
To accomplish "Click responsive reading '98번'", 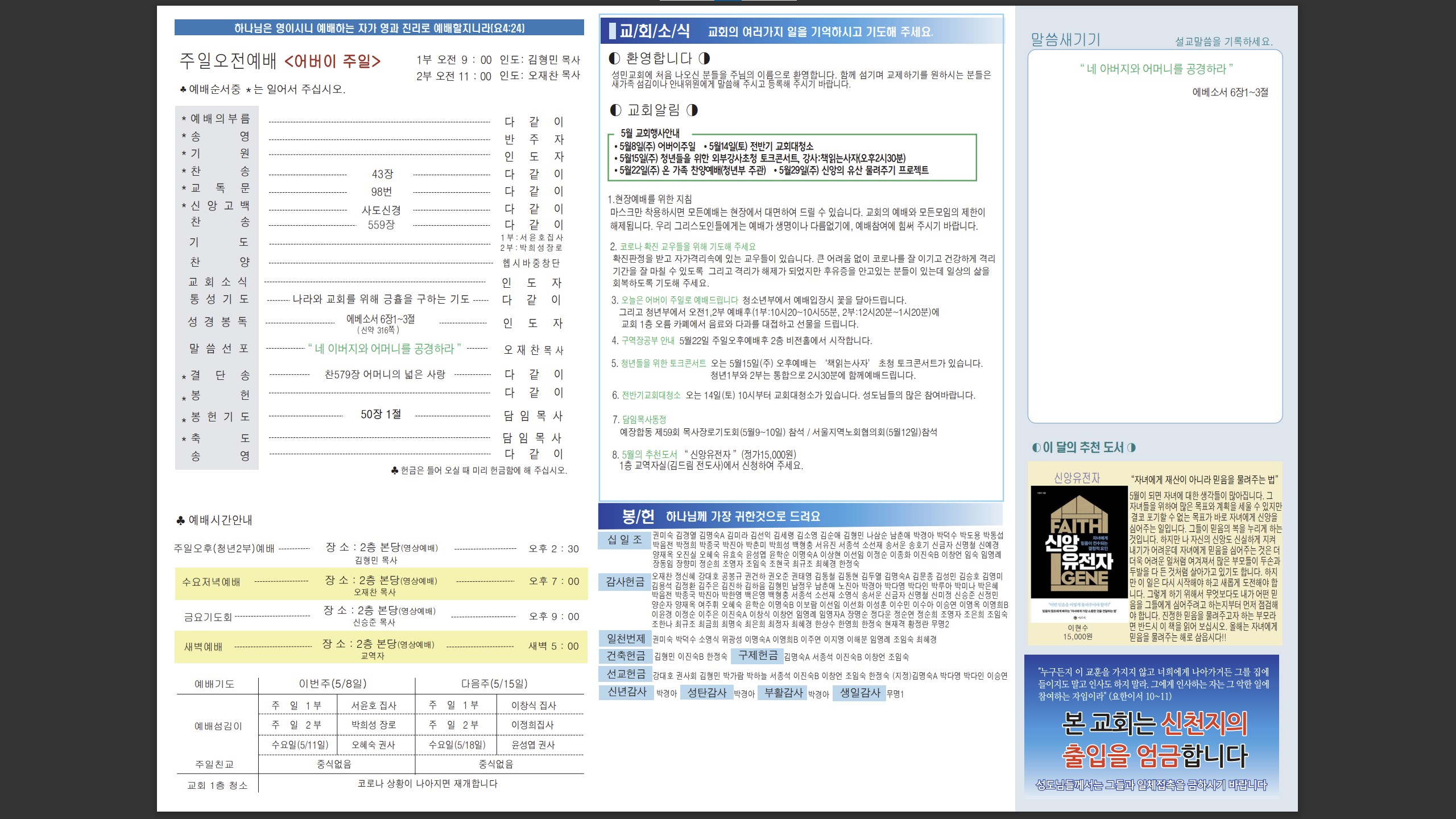I will click(x=382, y=192).
